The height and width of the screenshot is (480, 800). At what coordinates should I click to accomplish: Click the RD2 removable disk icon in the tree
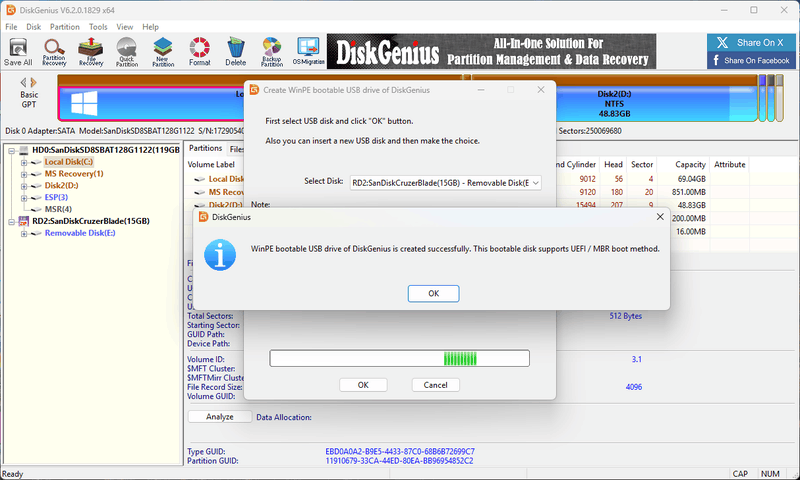click(x=23, y=221)
